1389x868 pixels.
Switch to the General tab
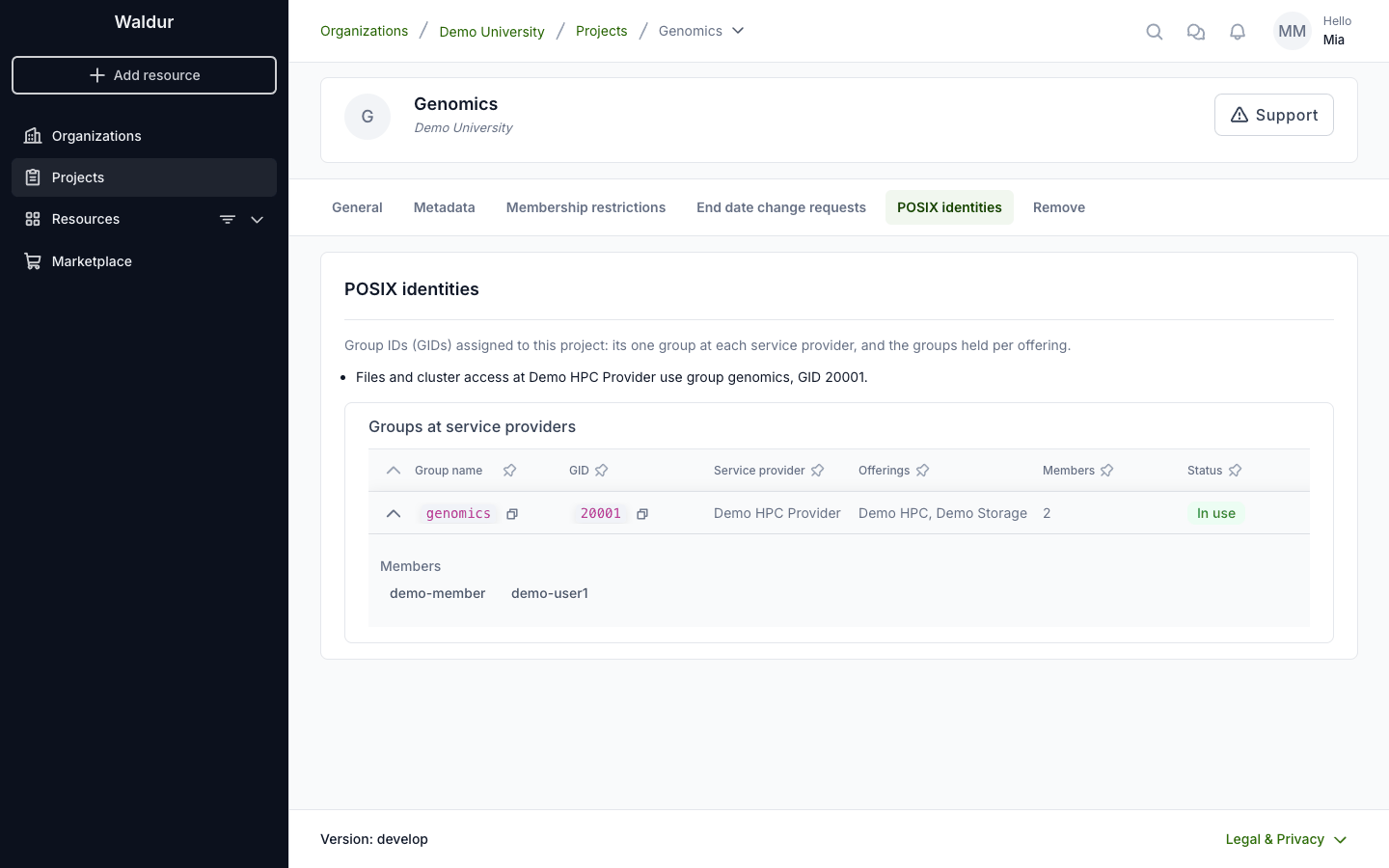[x=357, y=207]
